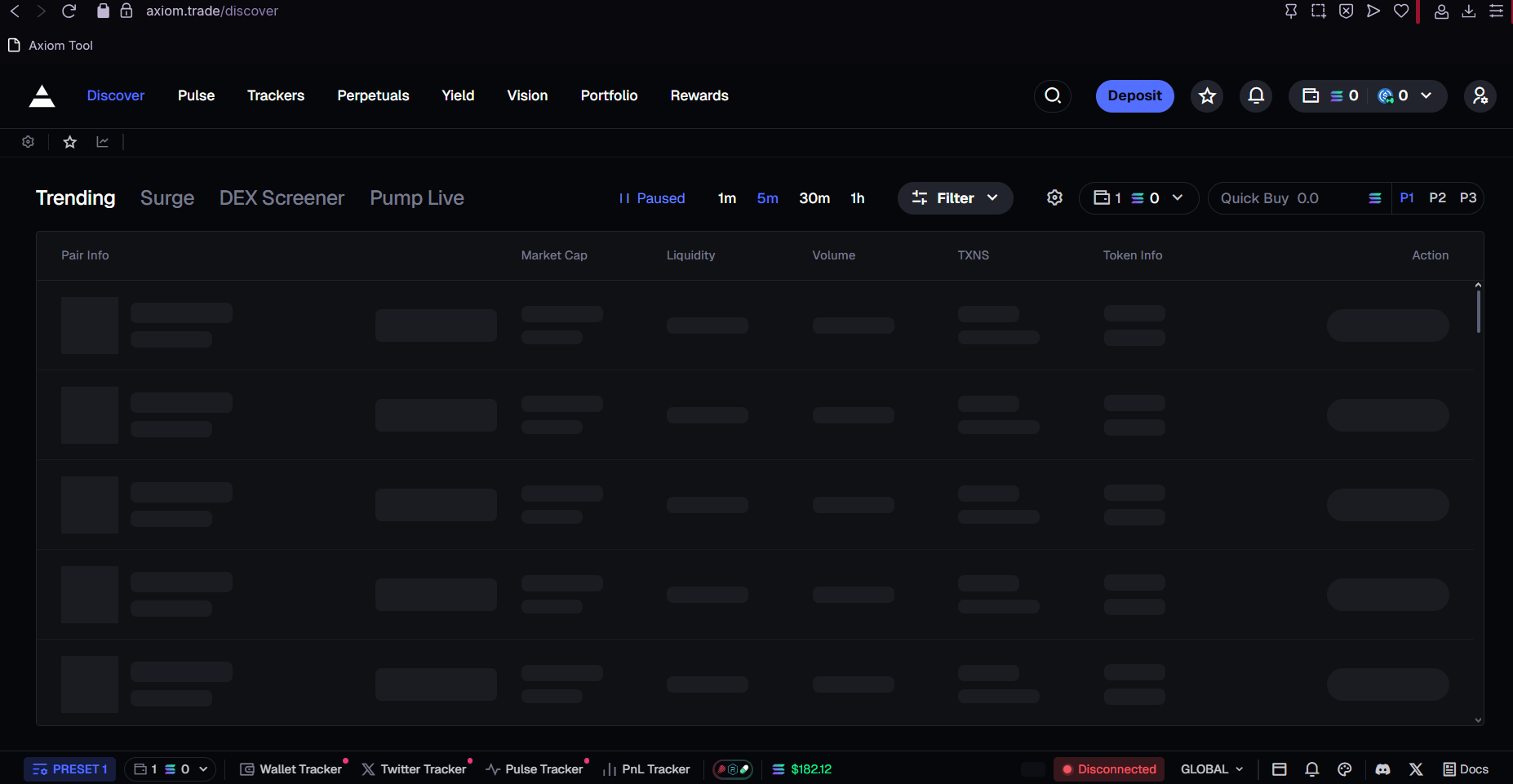The width and height of the screenshot is (1513, 784).
Task: Expand wallet selector next to Quick Buy
Action: point(1138,198)
